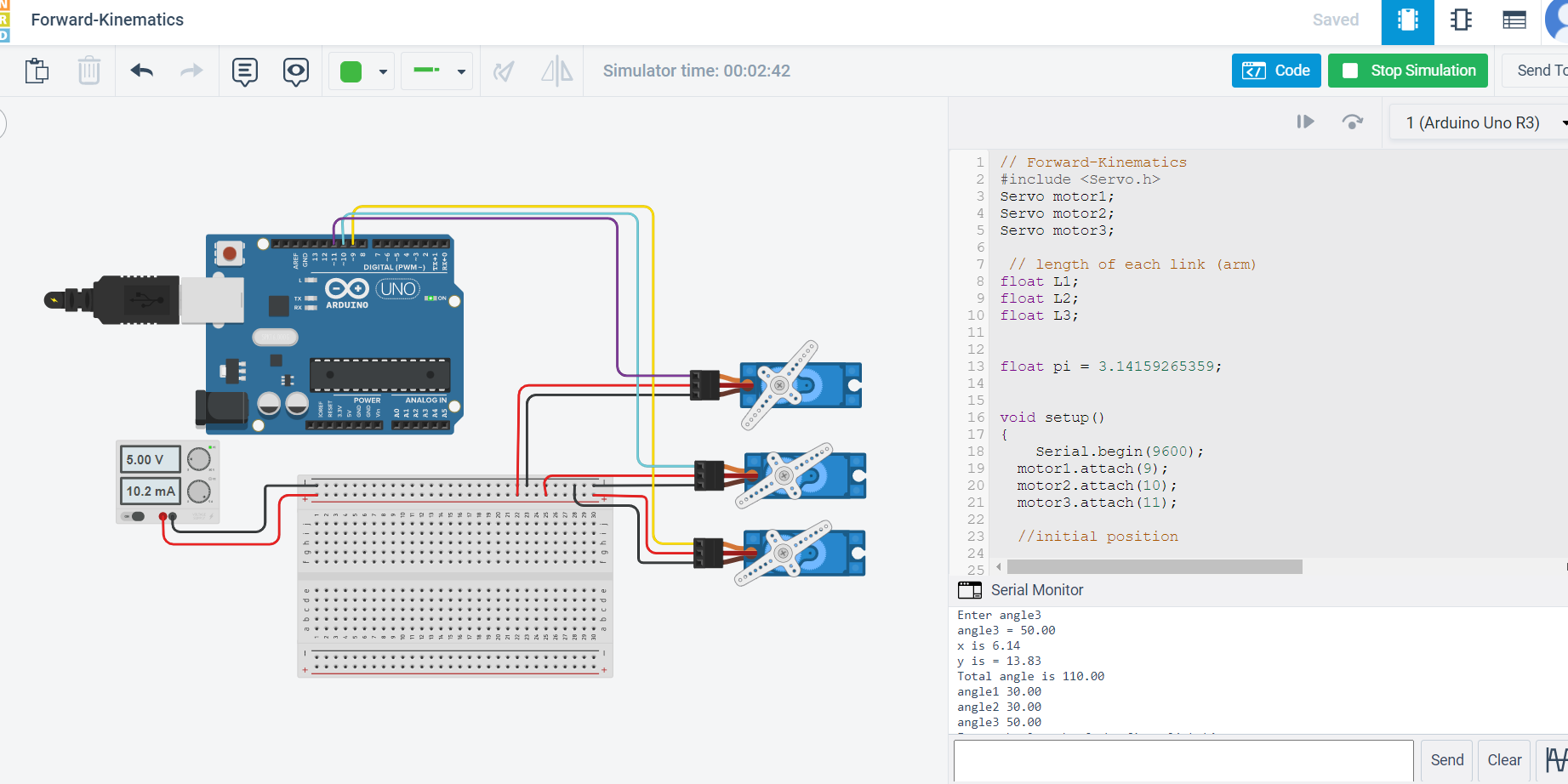Screen dimensions: 1568x784
Task: Click the Serial Monitor panel icon
Action: tap(969, 589)
